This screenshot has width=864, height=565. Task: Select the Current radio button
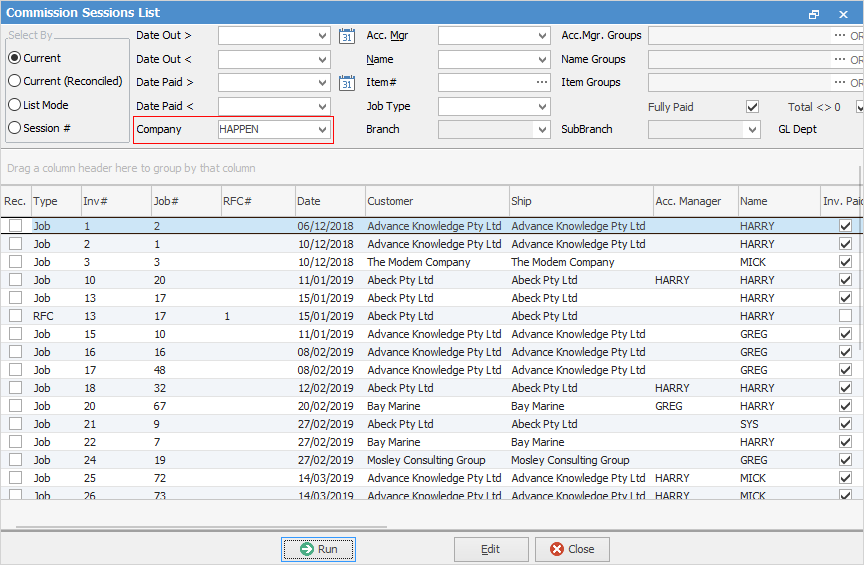click(15, 58)
